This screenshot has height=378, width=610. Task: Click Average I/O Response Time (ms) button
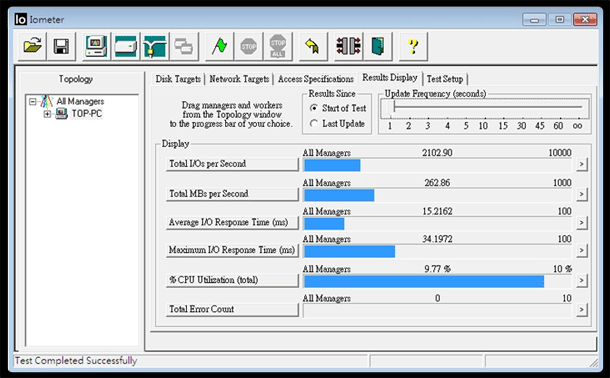[x=232, y=222]
